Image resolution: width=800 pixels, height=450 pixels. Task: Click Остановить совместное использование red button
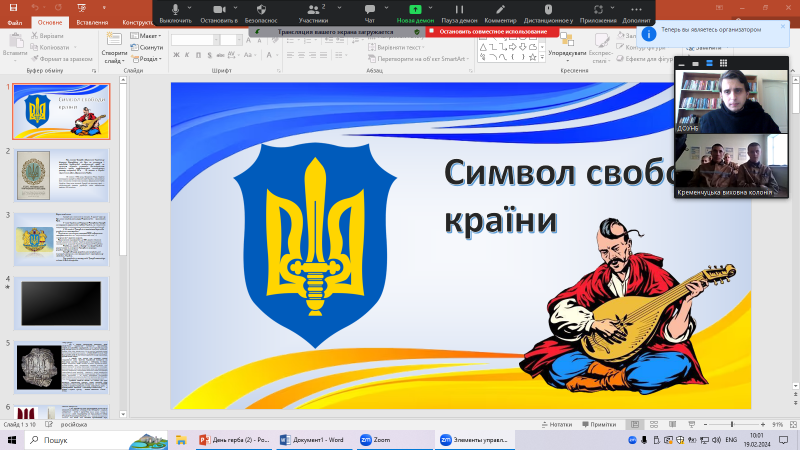[x=492, y=32]
